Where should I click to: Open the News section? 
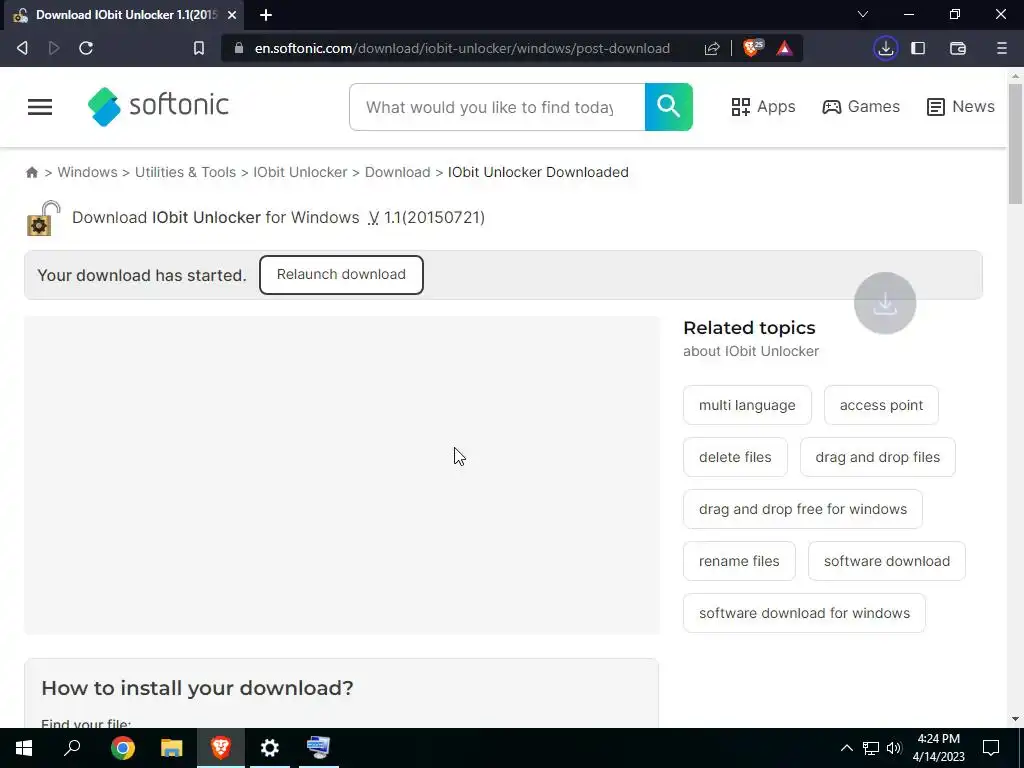[961, 106]
